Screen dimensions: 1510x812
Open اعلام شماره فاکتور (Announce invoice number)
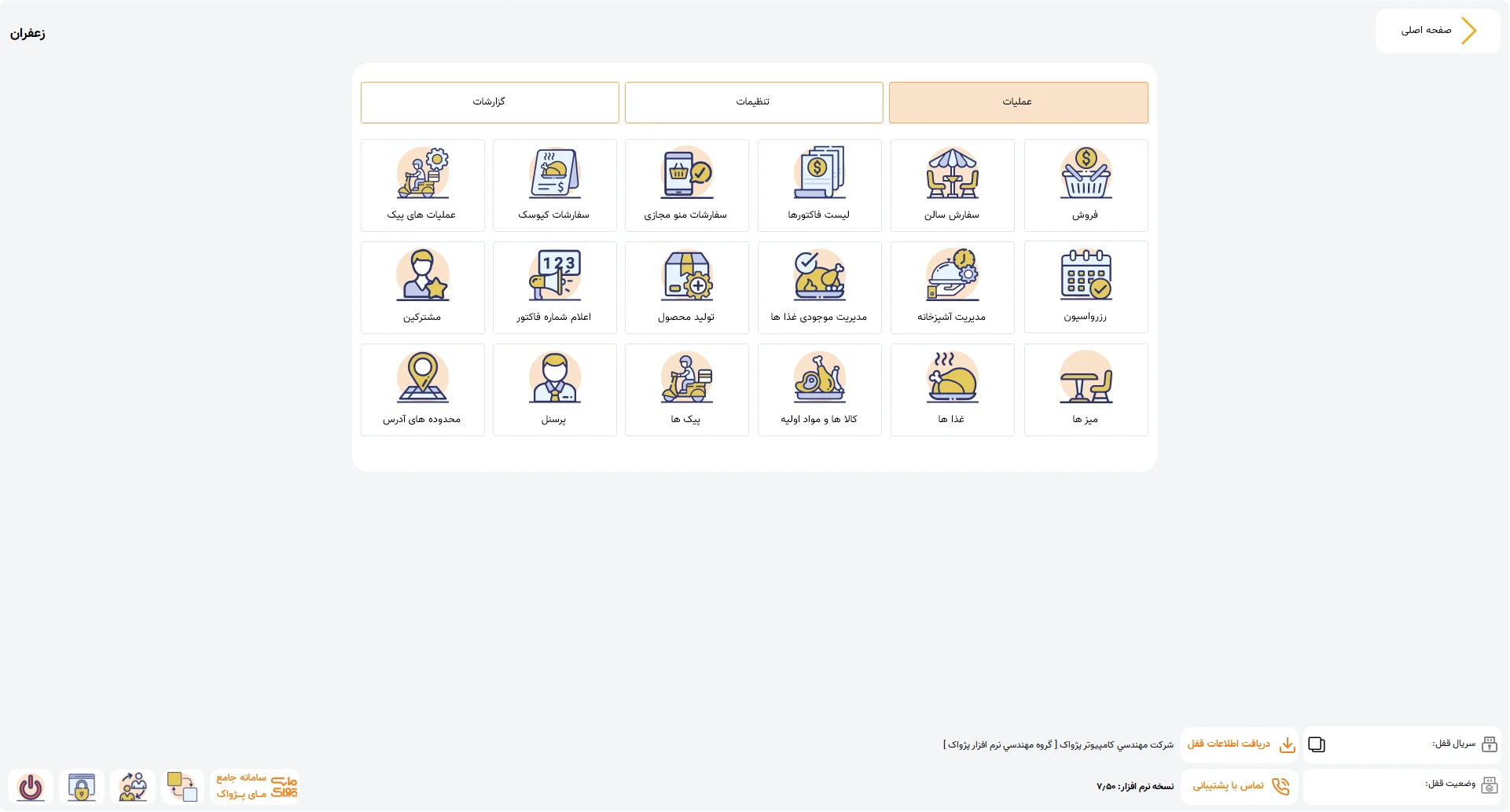coord(554,288)
